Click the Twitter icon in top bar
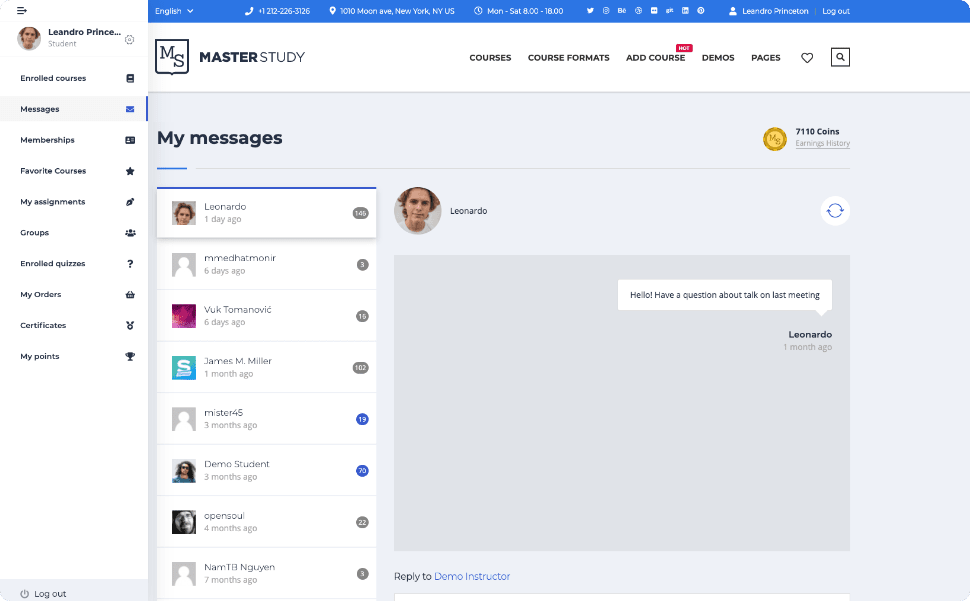970x601 pixels. pos(590,11)
